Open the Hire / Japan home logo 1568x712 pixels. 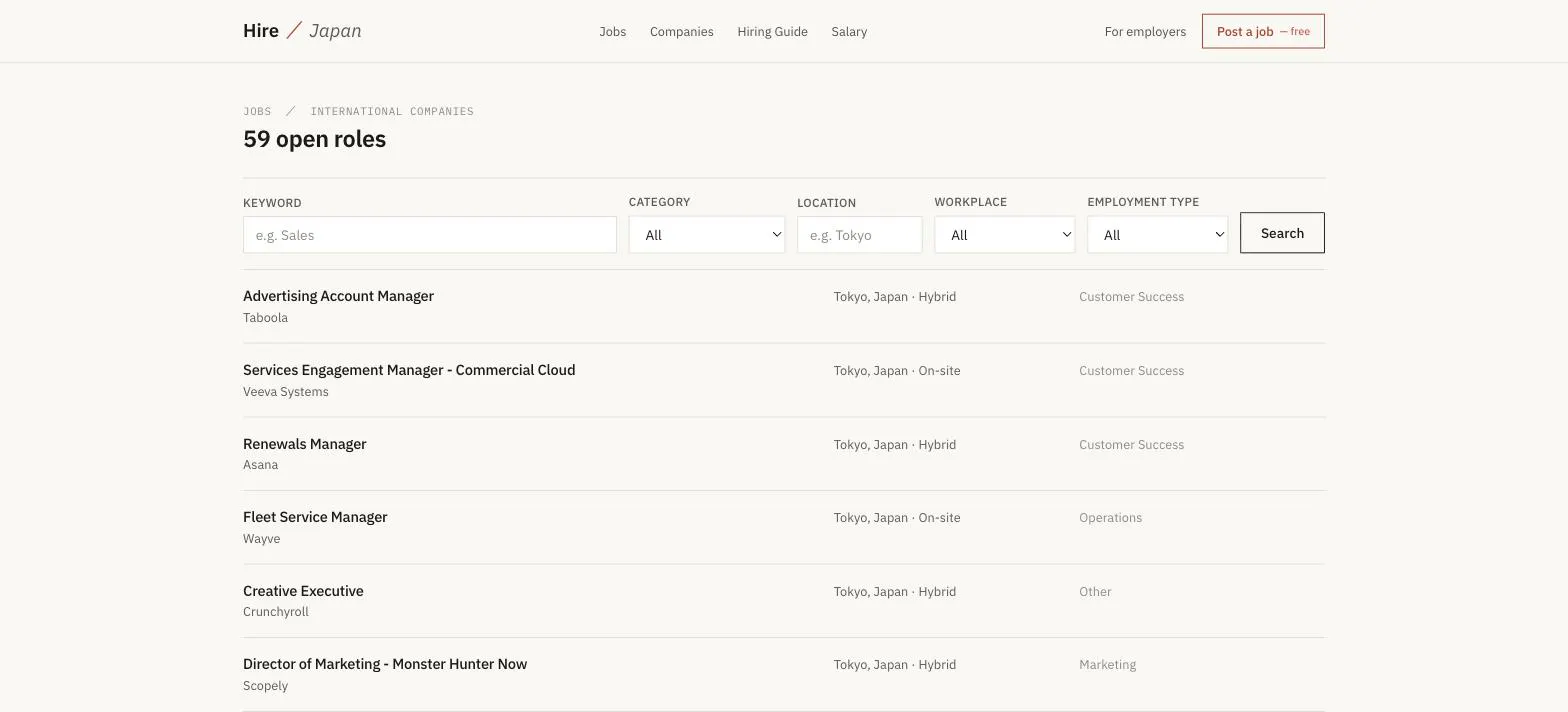tap(302, 31)
